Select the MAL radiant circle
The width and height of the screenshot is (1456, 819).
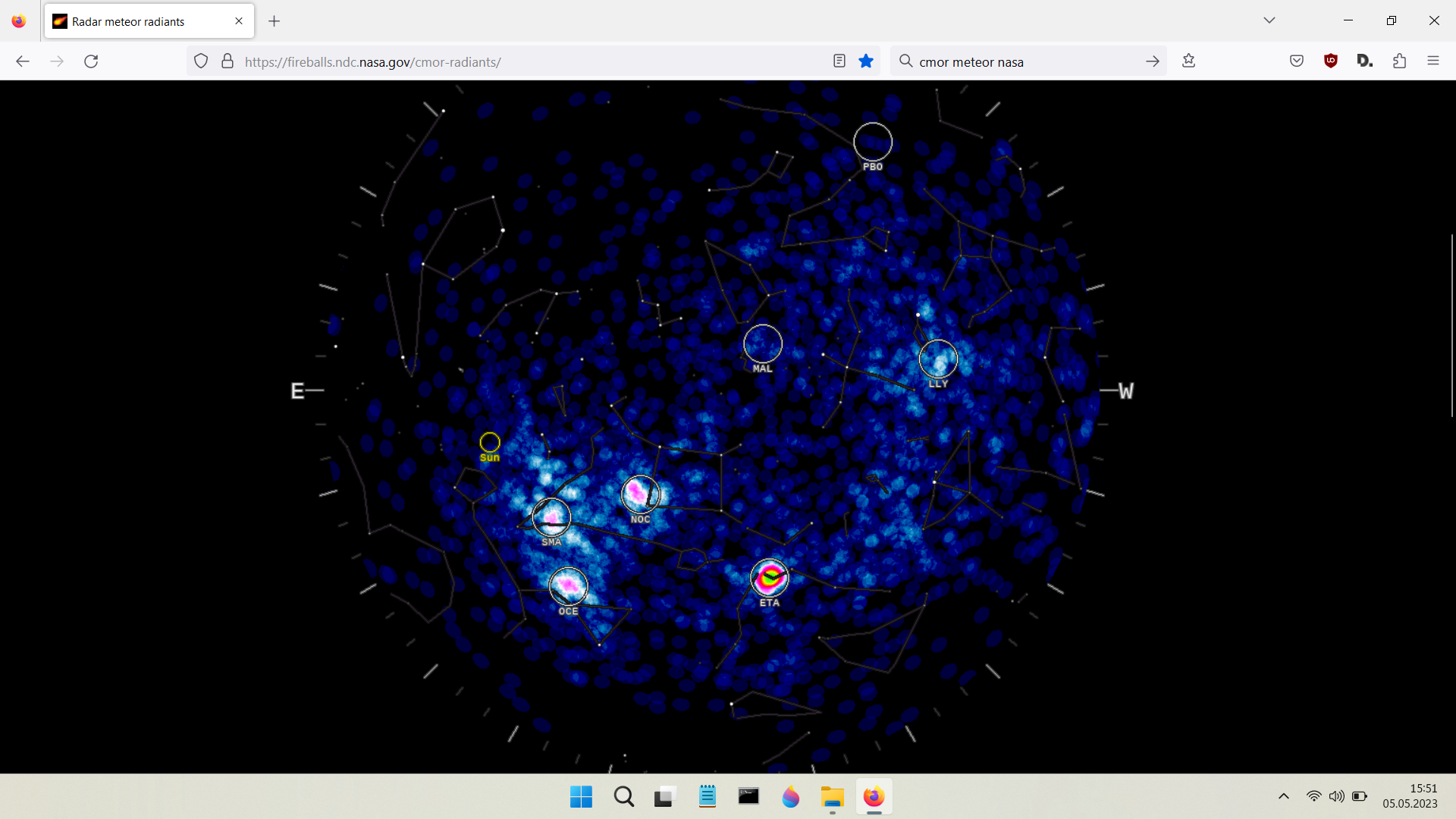[763, 344]
